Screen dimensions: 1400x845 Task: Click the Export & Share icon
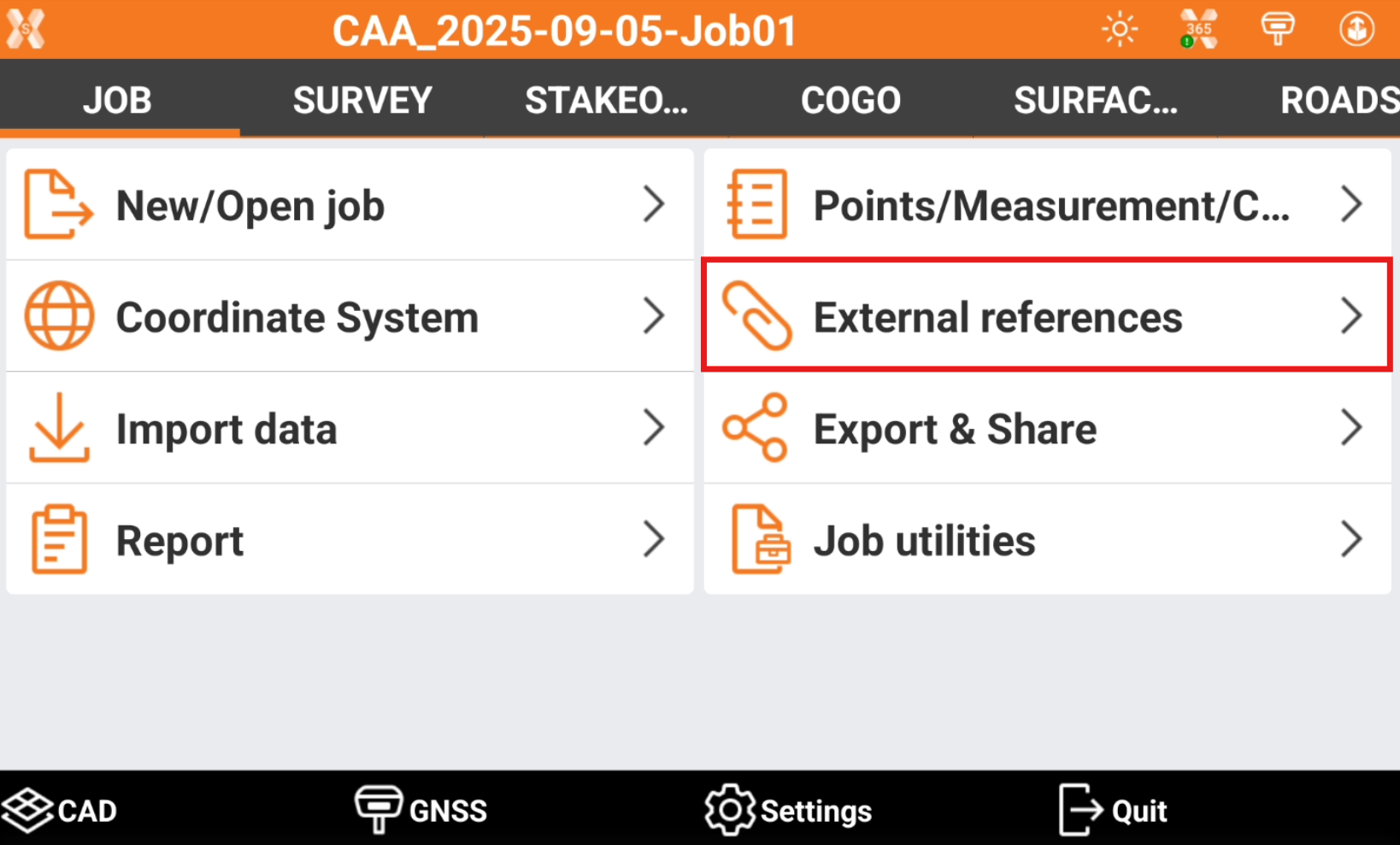click(x=755, y=428)
